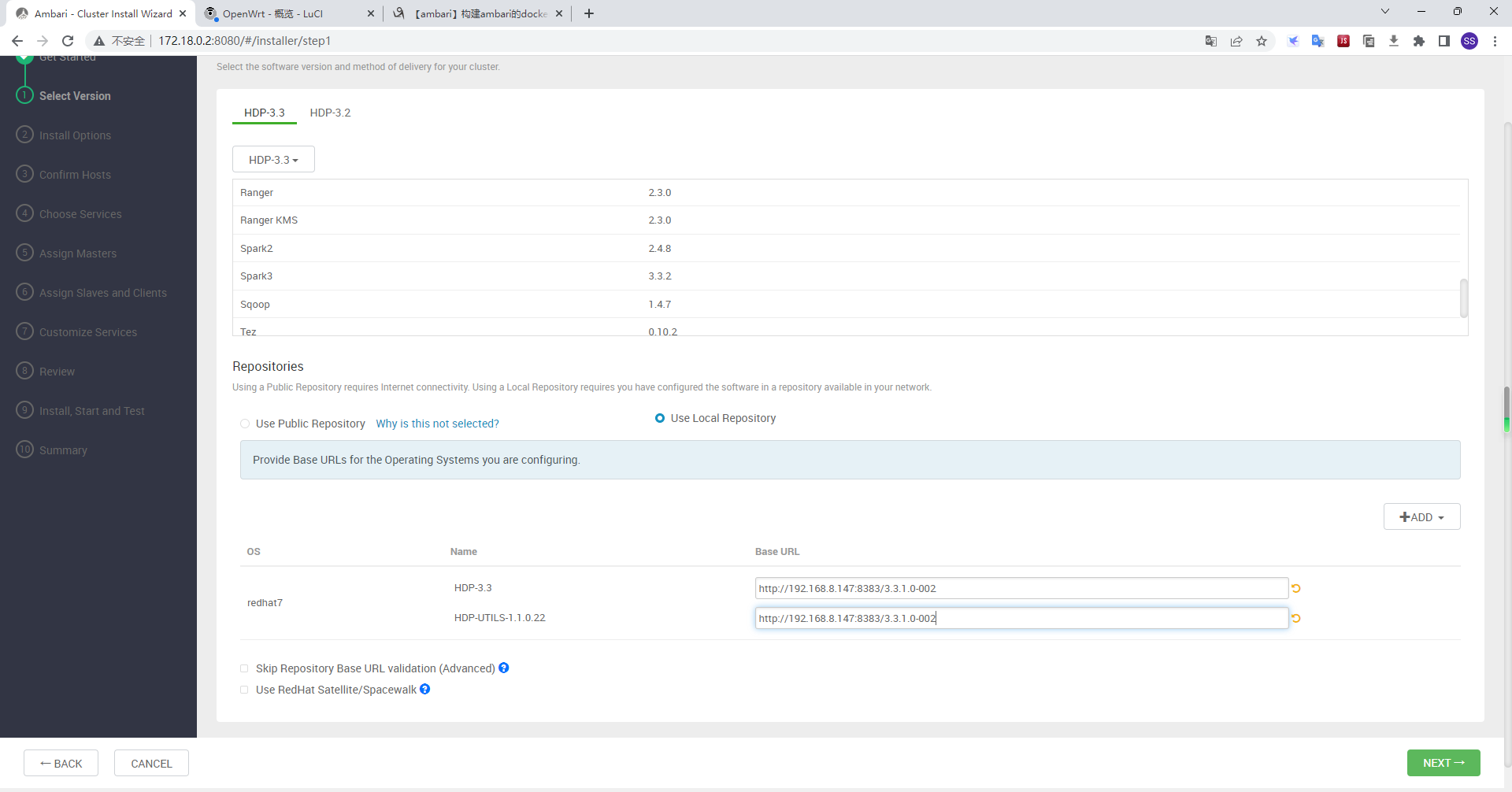Image resolution: width=1512 pixels, height=792 pixels.
Task: Click the redhat7 OS label
Action: 265,603
